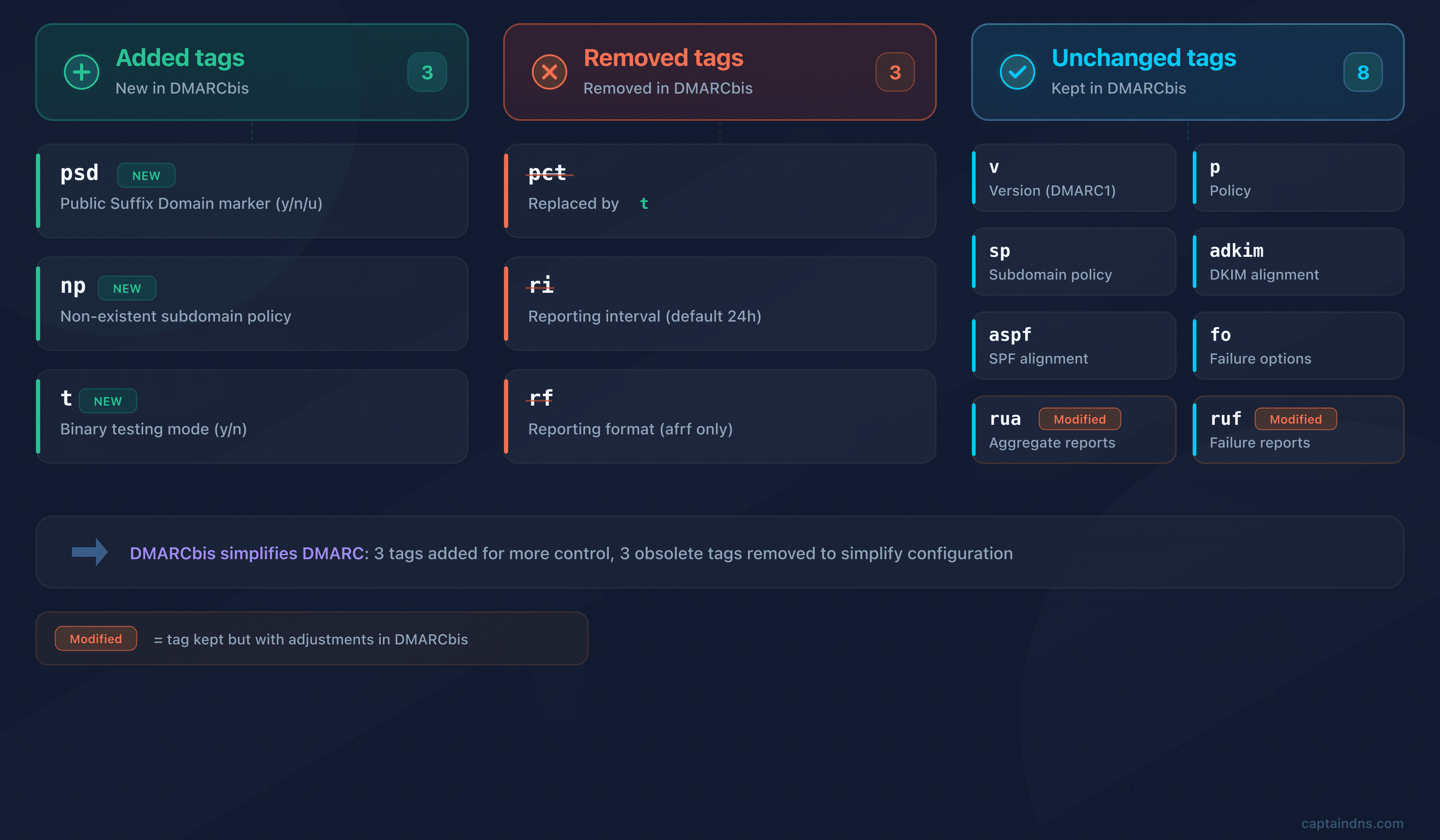The image size is (1440, 840).
Task: Click the green t link after 'Replaced by'
Action: pyautogui.click(x=644, y=204)
